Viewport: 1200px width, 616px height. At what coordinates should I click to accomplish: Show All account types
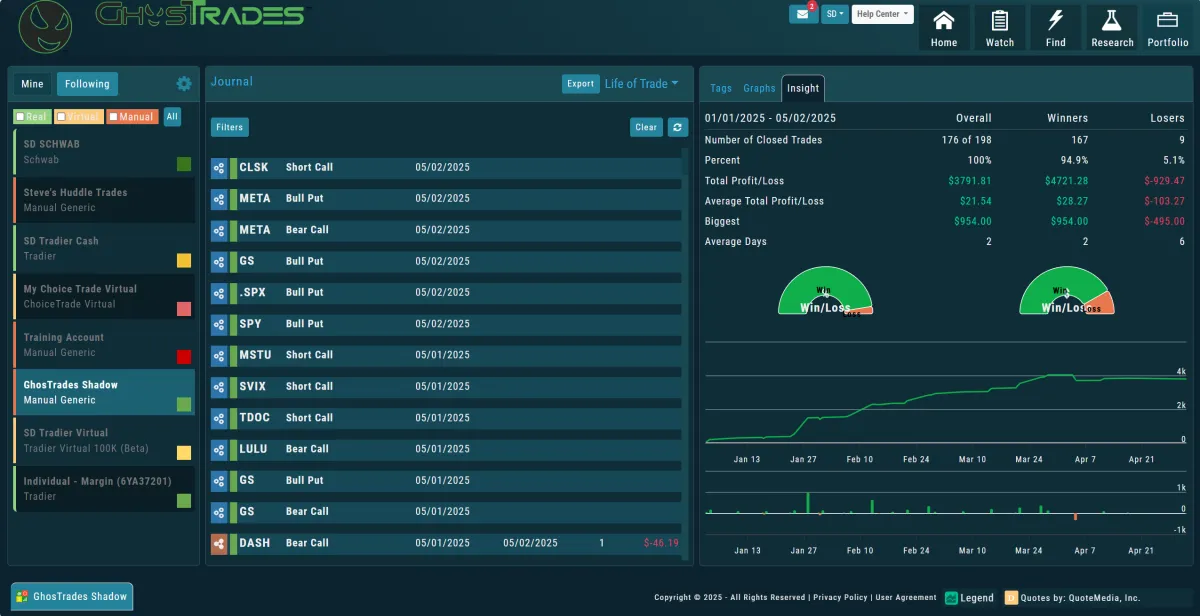click(x=173, y=117)
